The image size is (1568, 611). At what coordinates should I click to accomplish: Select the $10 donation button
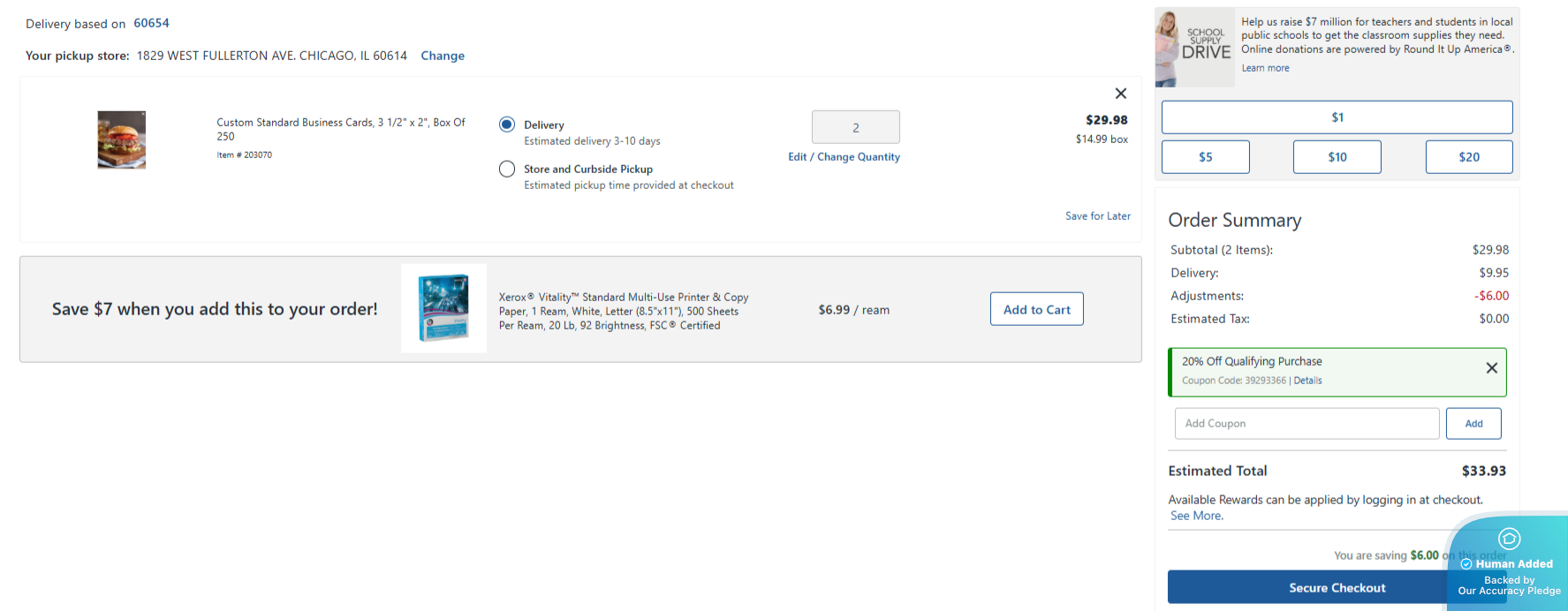(1337, 157)
